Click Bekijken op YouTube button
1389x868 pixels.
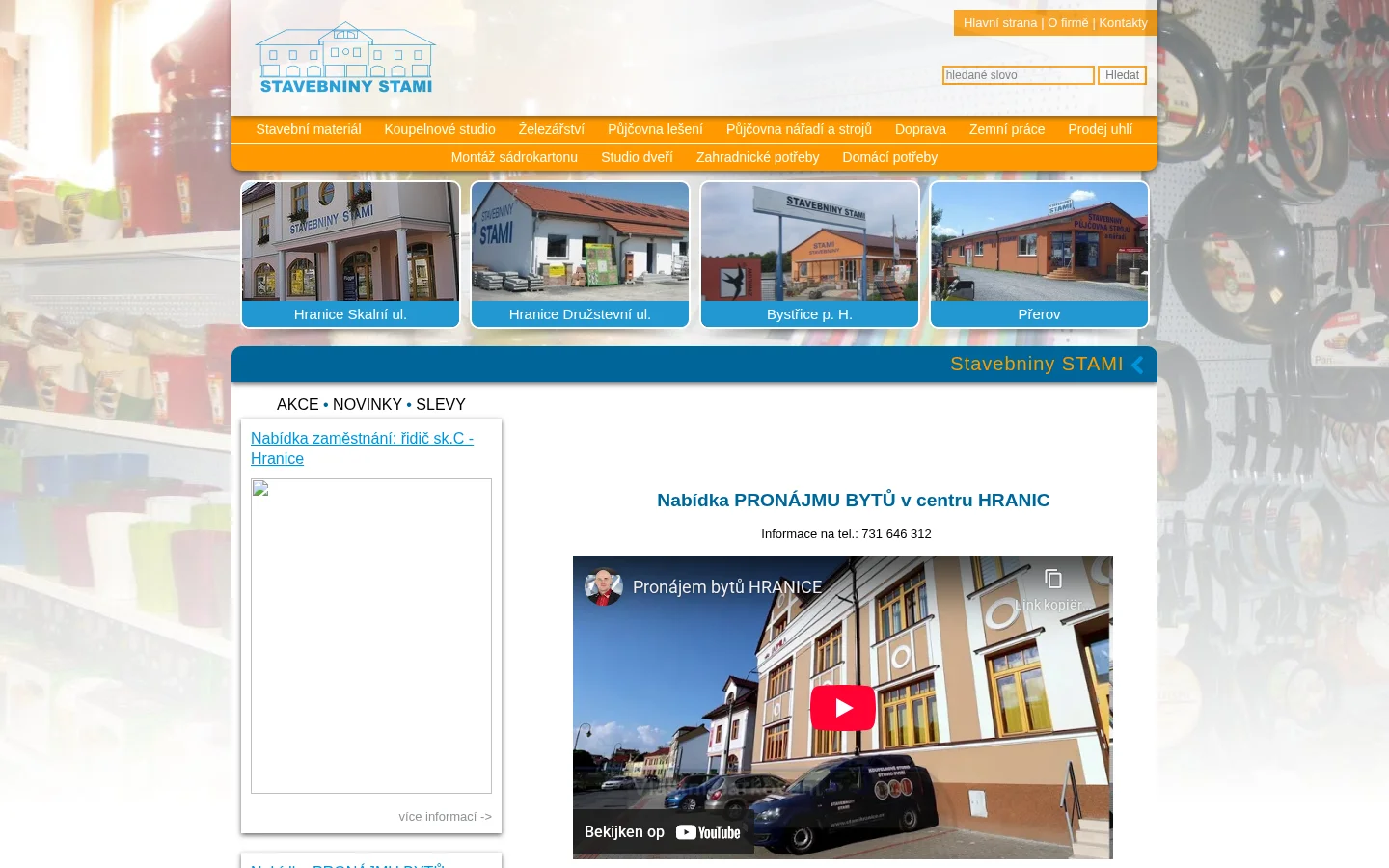663,831
